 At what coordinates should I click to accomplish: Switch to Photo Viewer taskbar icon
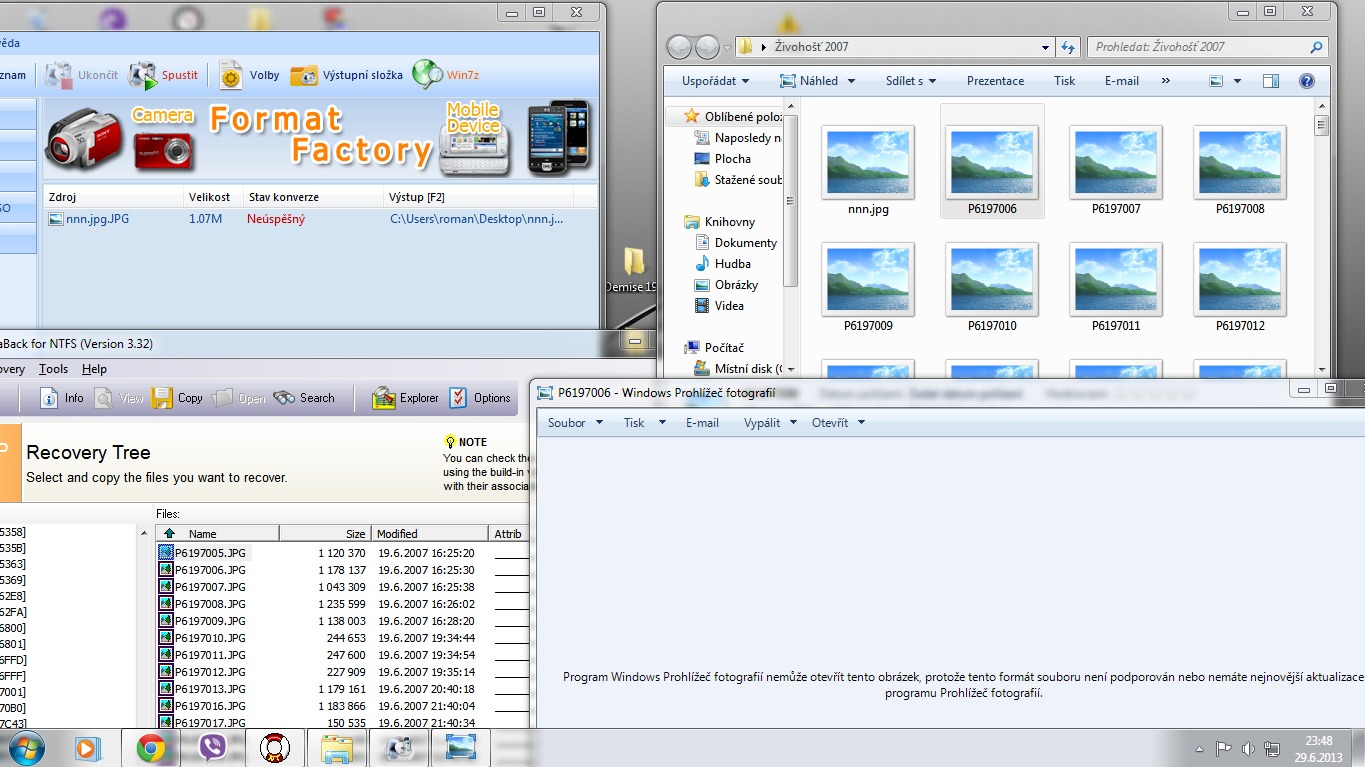click(461, 748)
